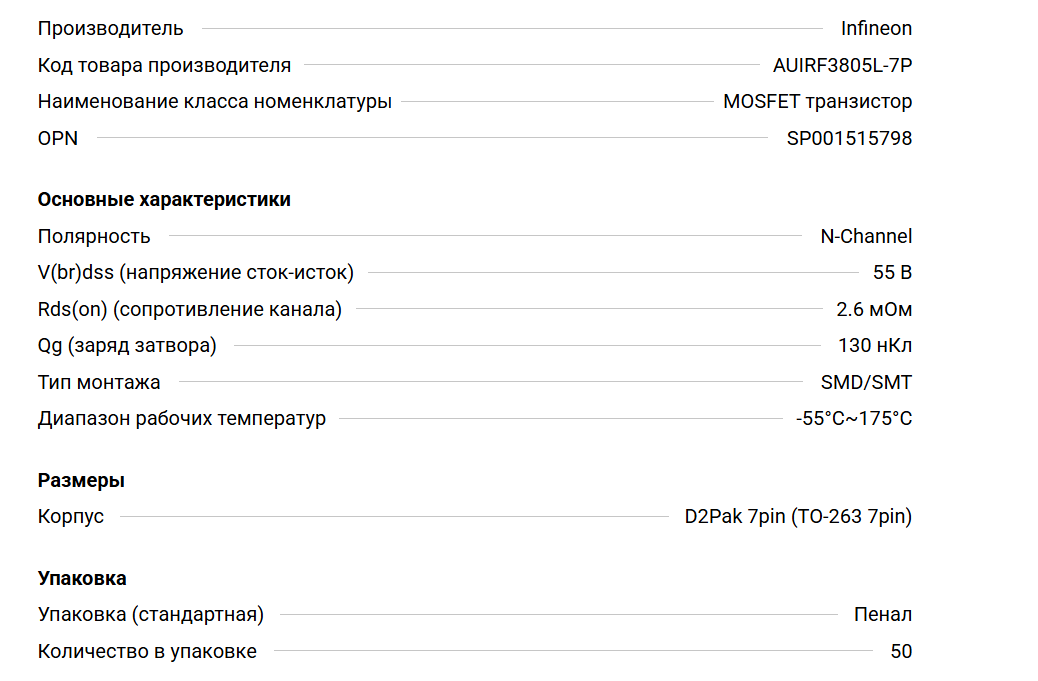Click the quantity value 50
The width and height of the screenshot is (1038, 681).
tap(901, 652)
